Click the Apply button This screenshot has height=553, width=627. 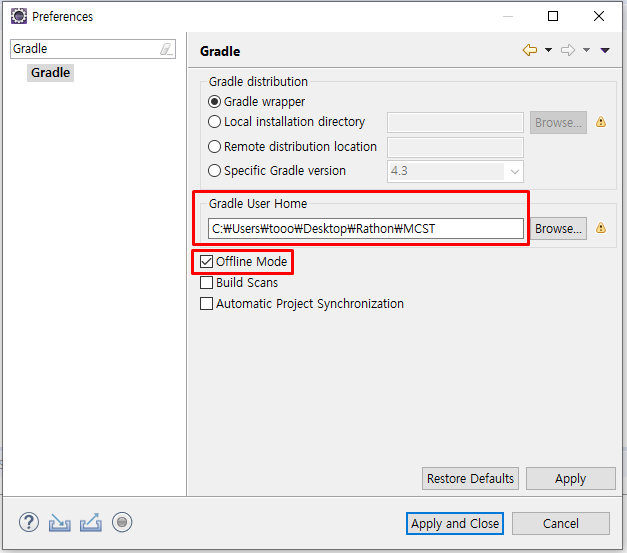click(571, 478)
